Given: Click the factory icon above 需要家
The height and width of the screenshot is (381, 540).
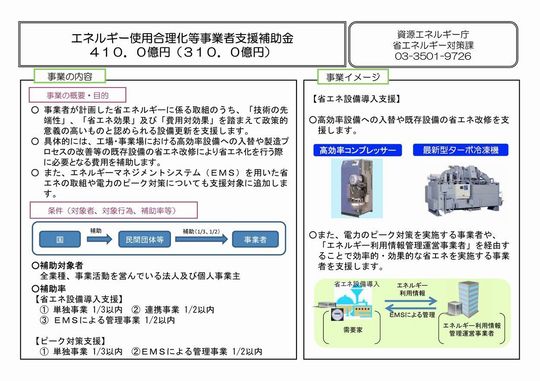Looking at the screenshot, I should pyautogui.click(x=355, y=303).
